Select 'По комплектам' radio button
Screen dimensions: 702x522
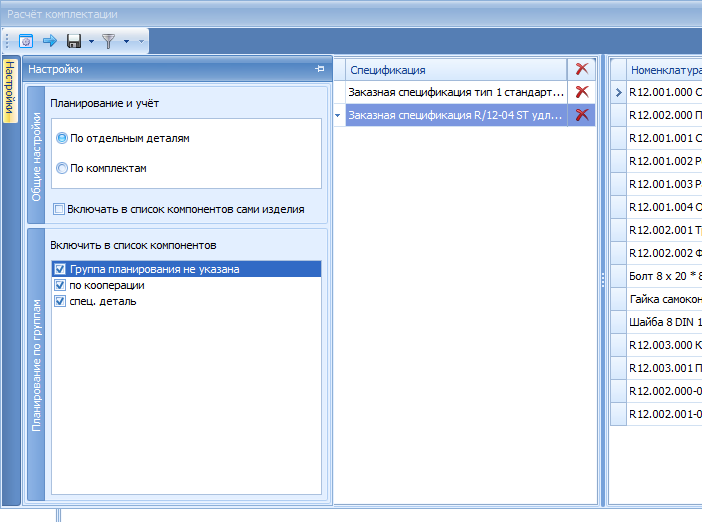tap(62, 168)
